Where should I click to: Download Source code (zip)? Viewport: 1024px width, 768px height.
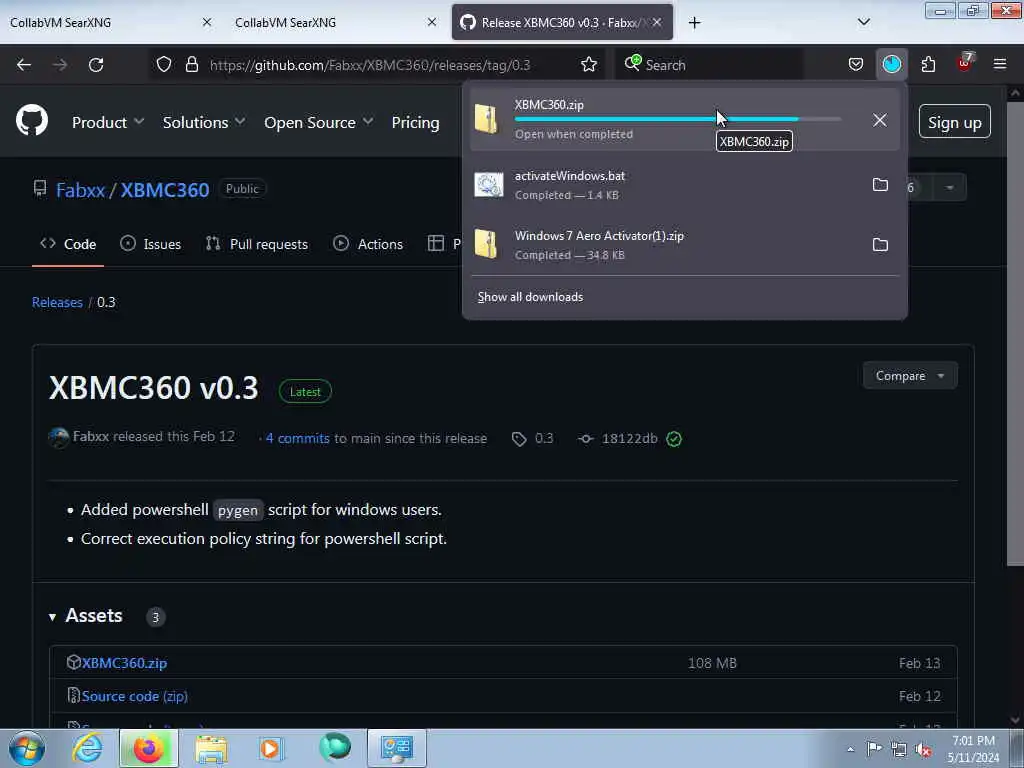(135, 696)
